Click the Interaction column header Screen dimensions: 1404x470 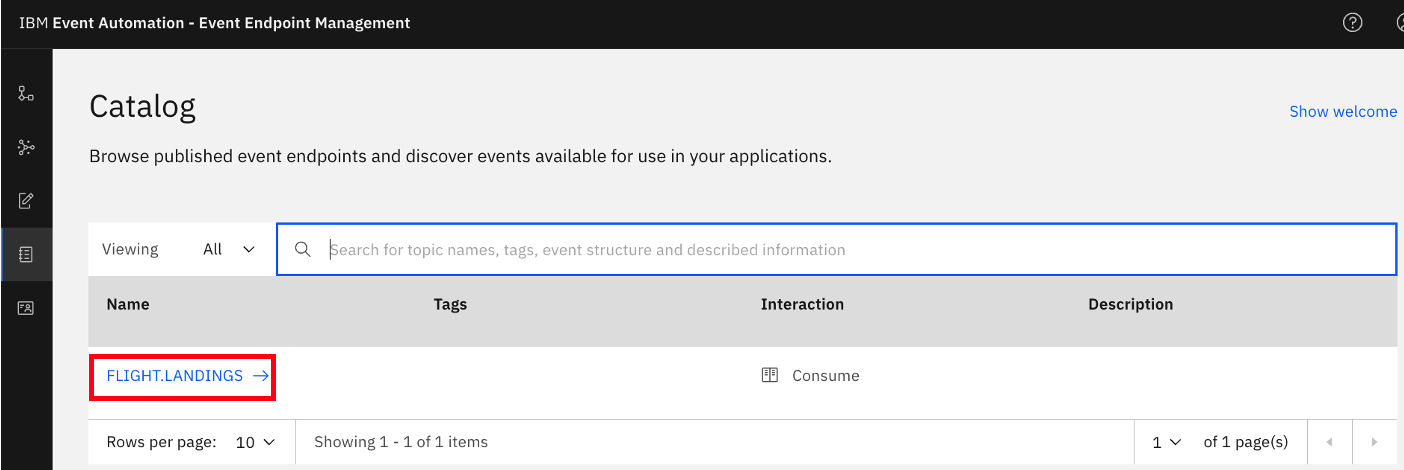click(802, 304)
